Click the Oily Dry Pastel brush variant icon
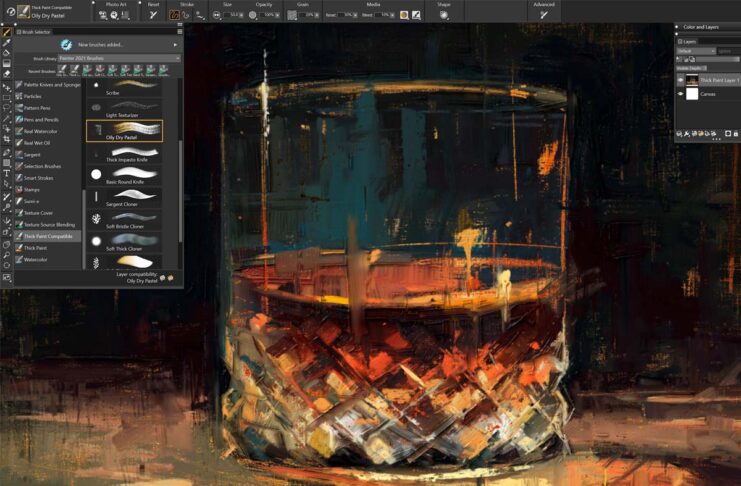741x486 pixels. click(x=23, y=12)
